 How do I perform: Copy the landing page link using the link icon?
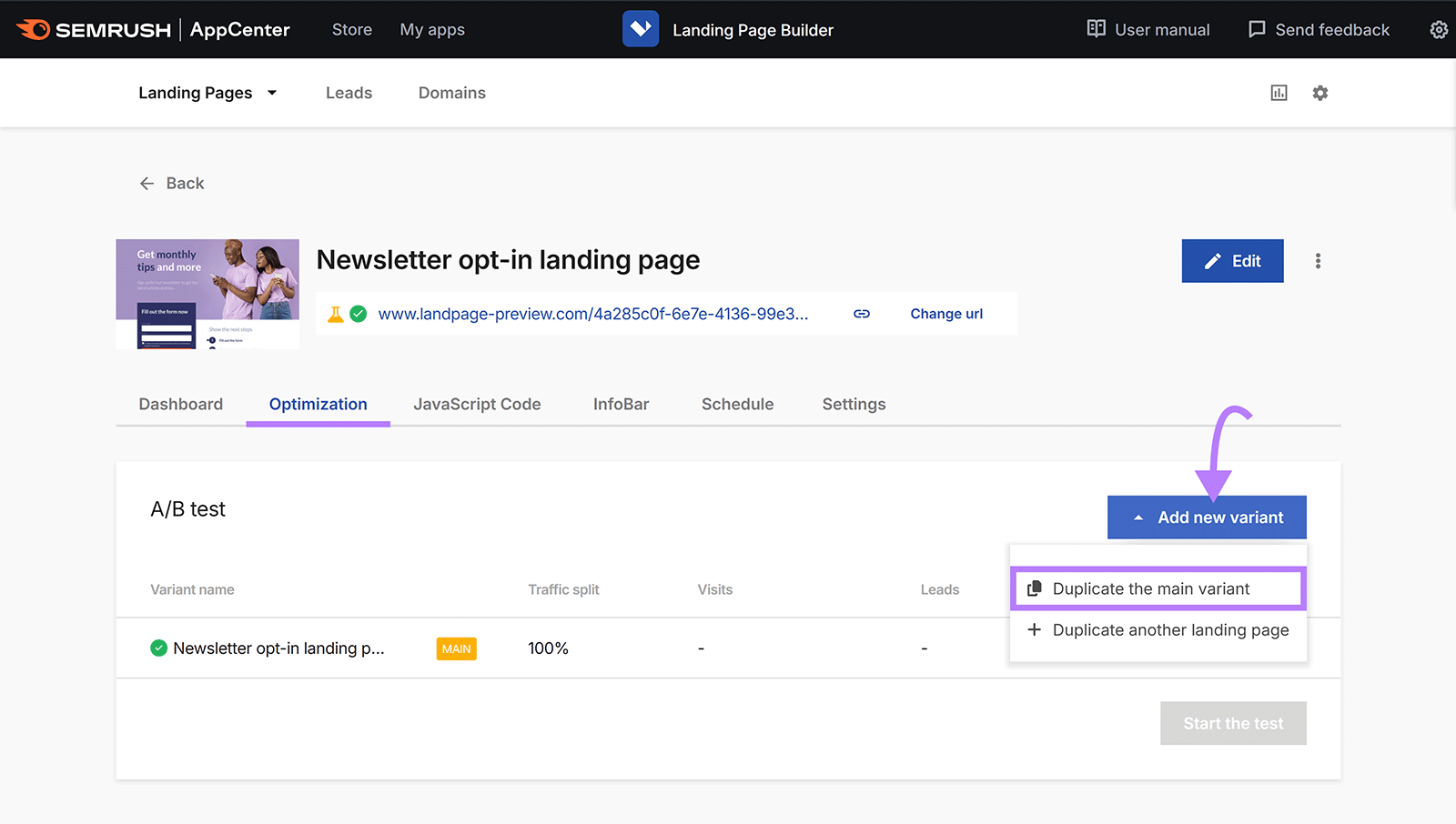tap(861, 313)
